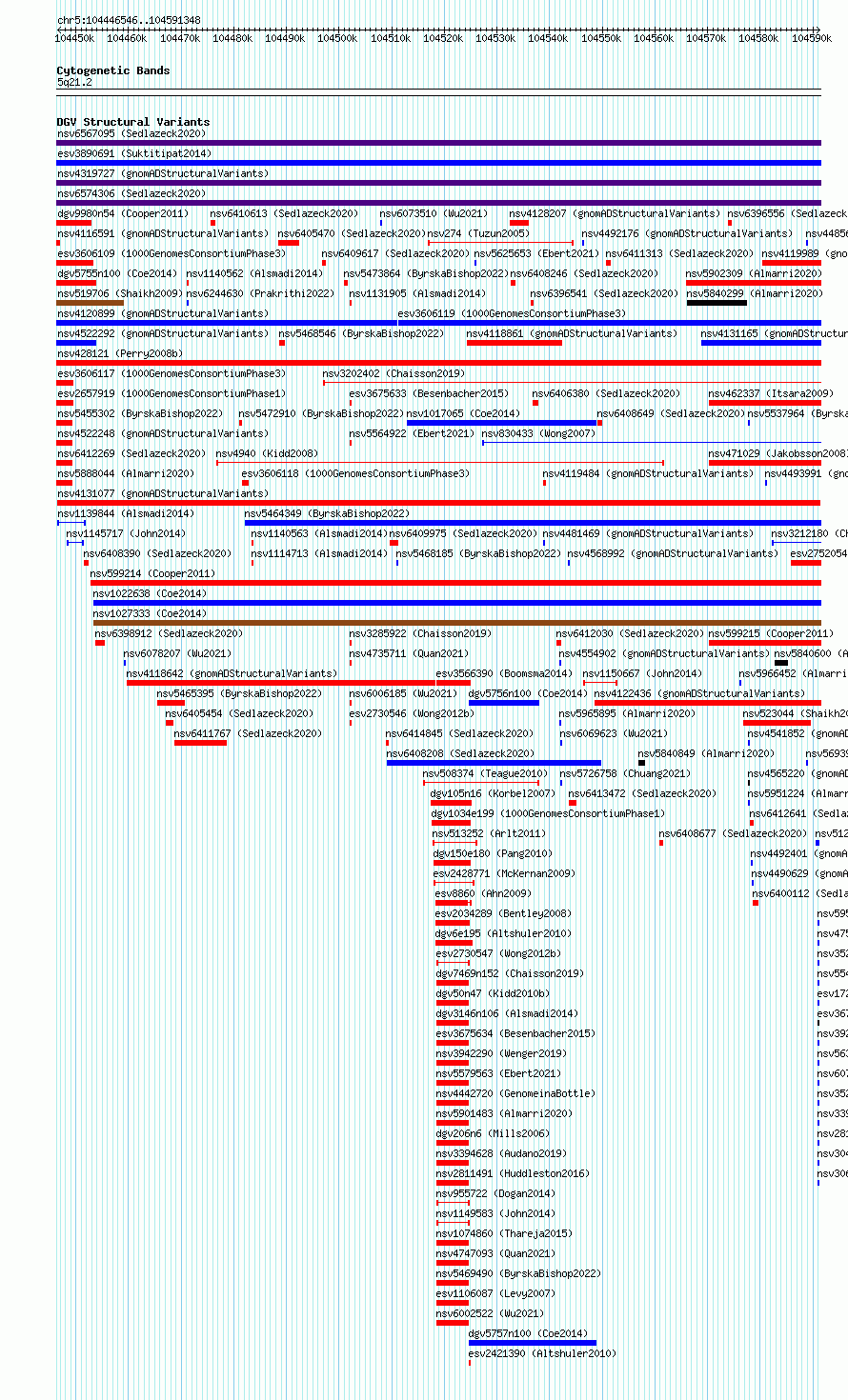Screen dimensions: 848x1400
Task: Click the black bar under nsv5840299
Action: click(x=717, y=303)
